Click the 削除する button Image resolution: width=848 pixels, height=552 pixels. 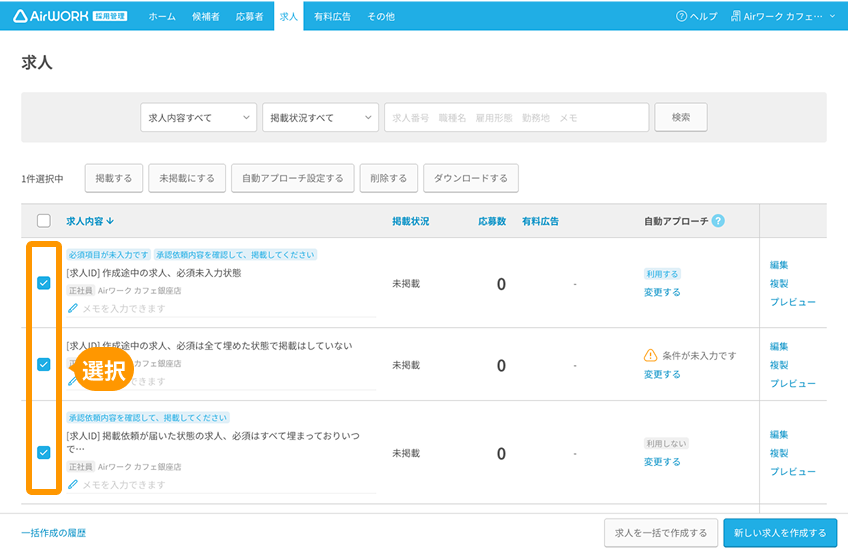coord(388,178)
